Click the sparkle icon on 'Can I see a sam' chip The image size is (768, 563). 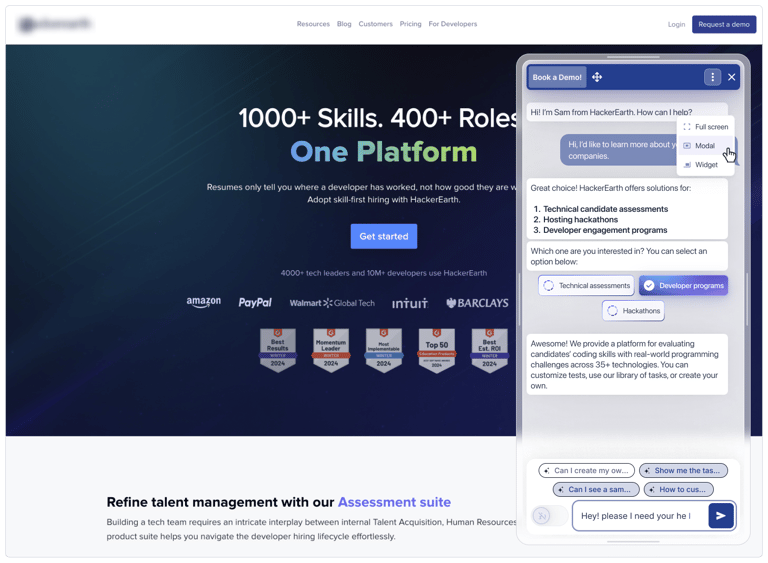point(561,489)
